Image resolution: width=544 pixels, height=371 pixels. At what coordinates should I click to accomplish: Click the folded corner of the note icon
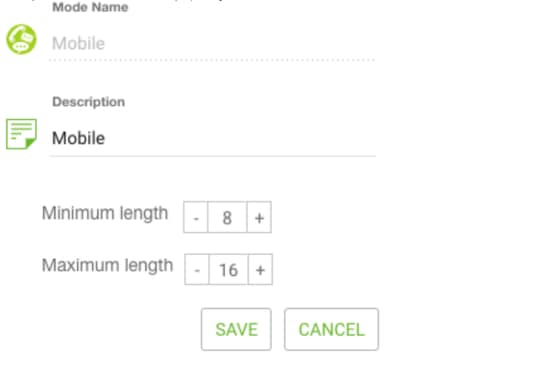tap(31, 143)
